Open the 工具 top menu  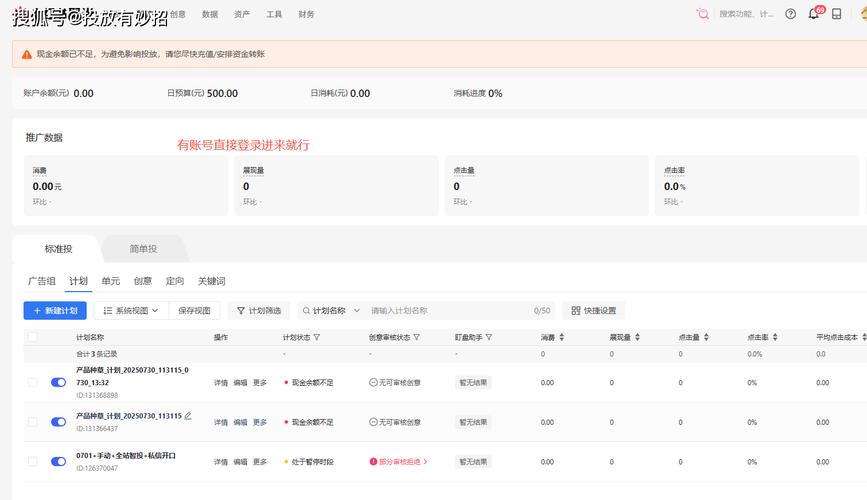pyautogui.click(x=274, y=14)
